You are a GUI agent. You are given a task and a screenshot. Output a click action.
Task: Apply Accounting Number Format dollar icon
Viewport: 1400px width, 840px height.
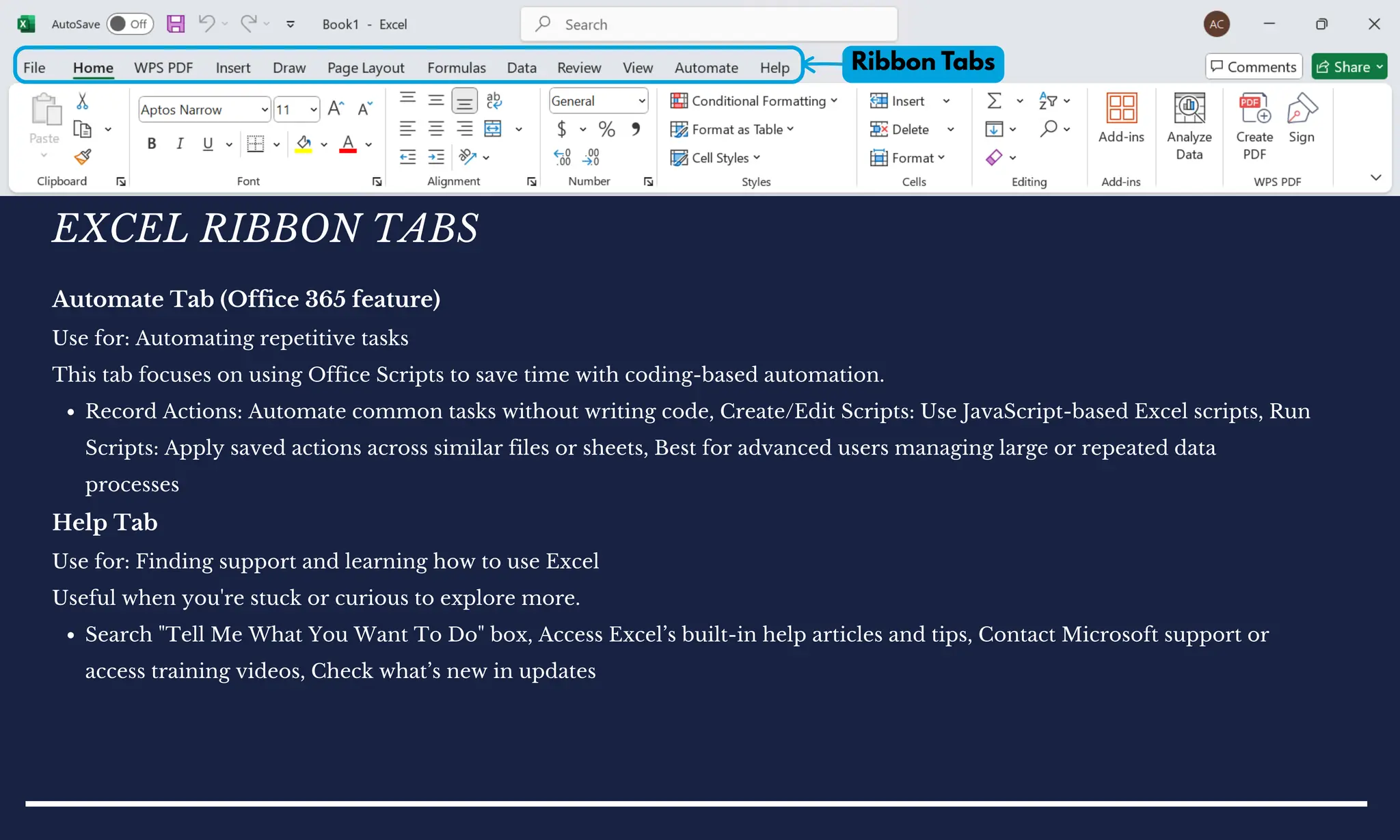click(562, 128)
